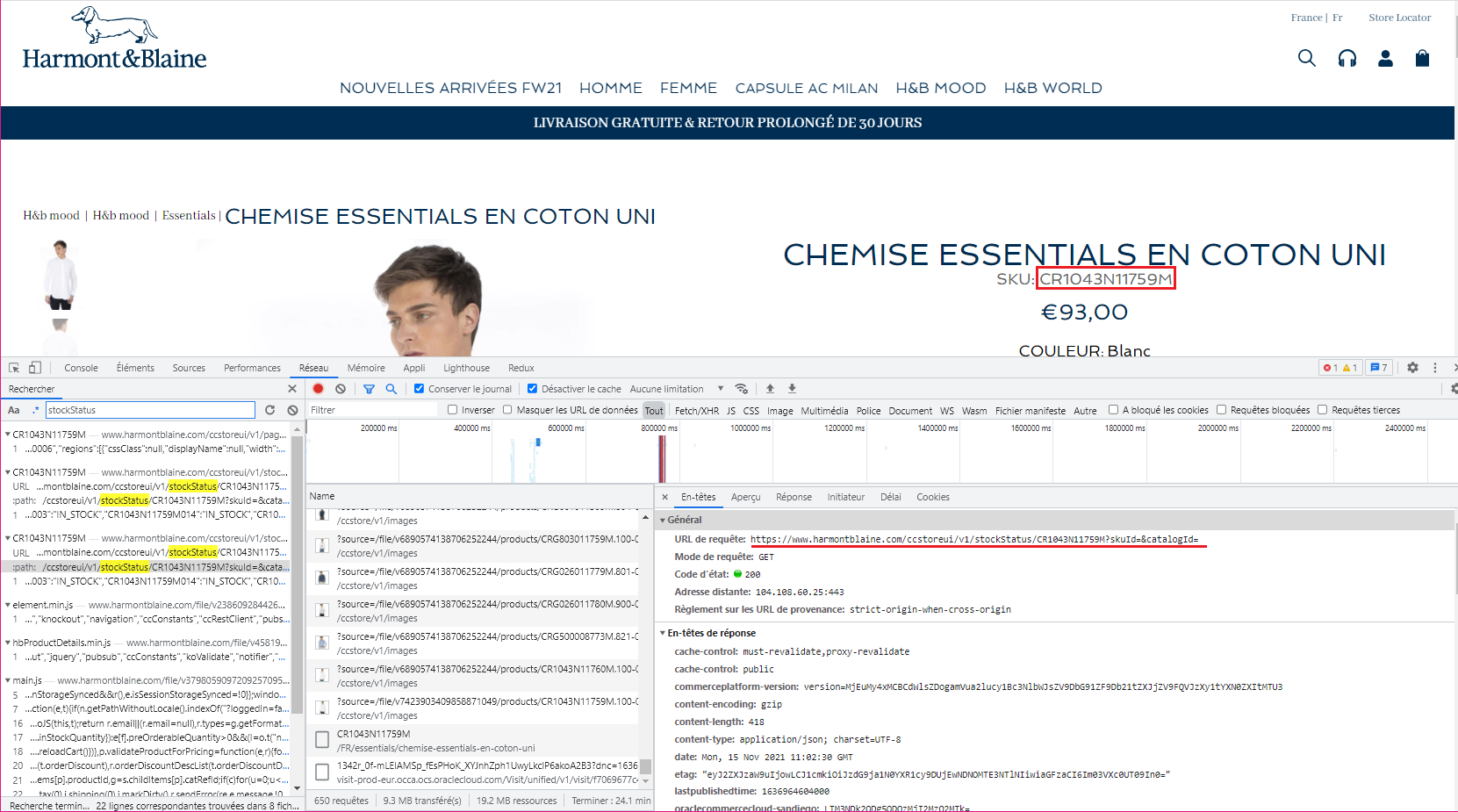This screenshot has height=812, width=1458.
Task: Collapse the En-têtes de réponse section
Action: [663, 633]
